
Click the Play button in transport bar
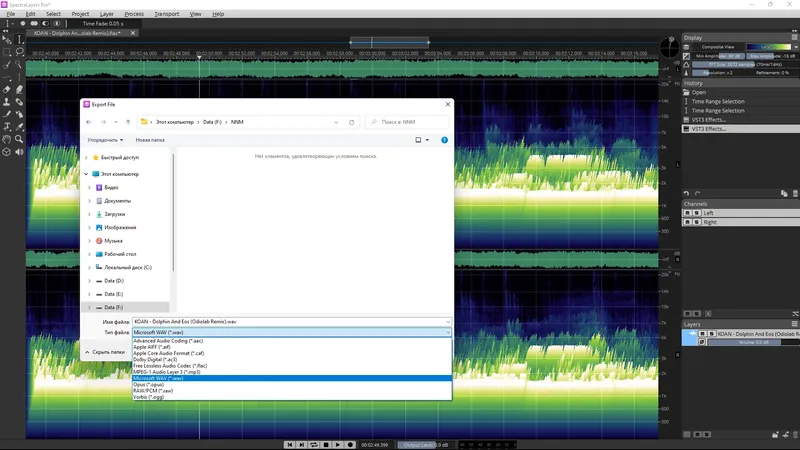click(x=337, y=444)
